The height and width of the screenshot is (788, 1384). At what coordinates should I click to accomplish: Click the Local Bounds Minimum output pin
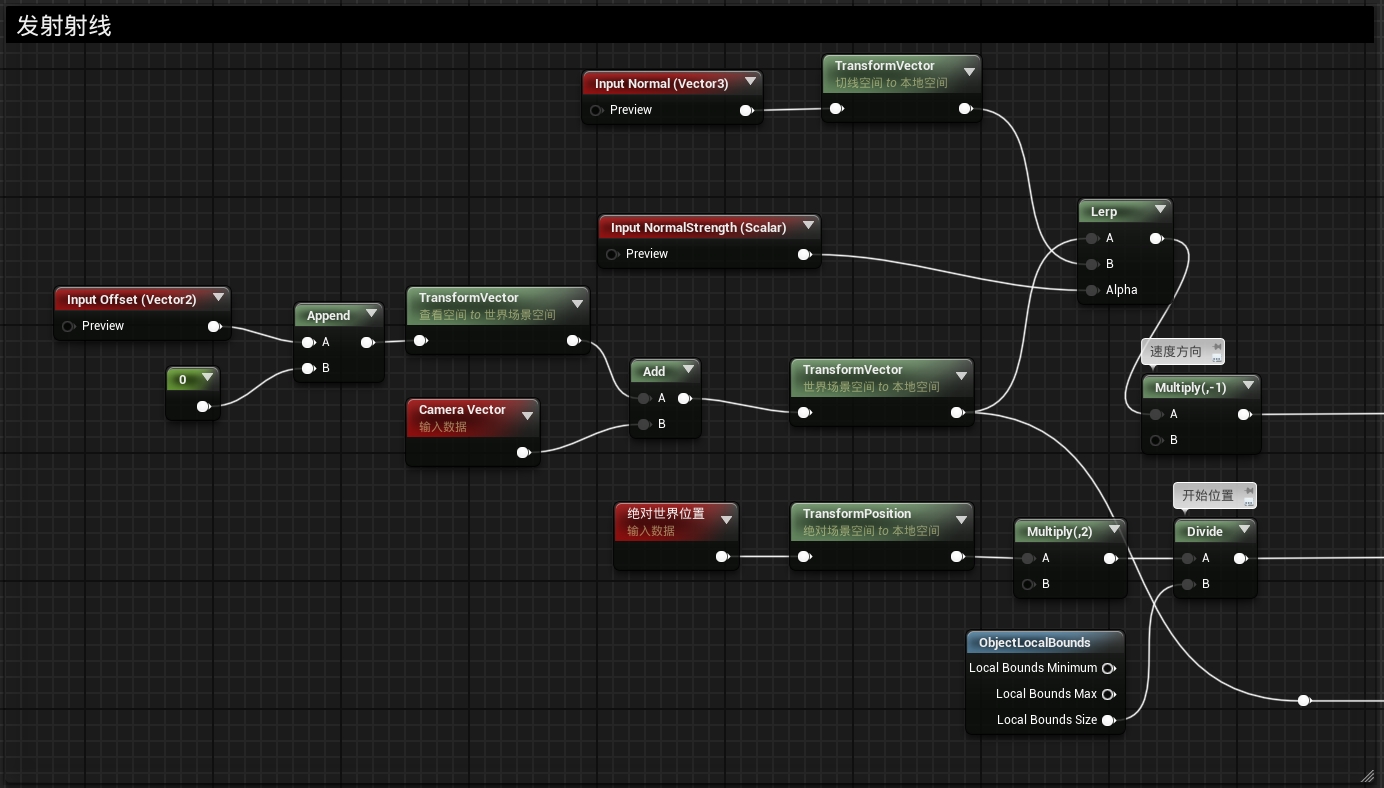pos(1108,668)
